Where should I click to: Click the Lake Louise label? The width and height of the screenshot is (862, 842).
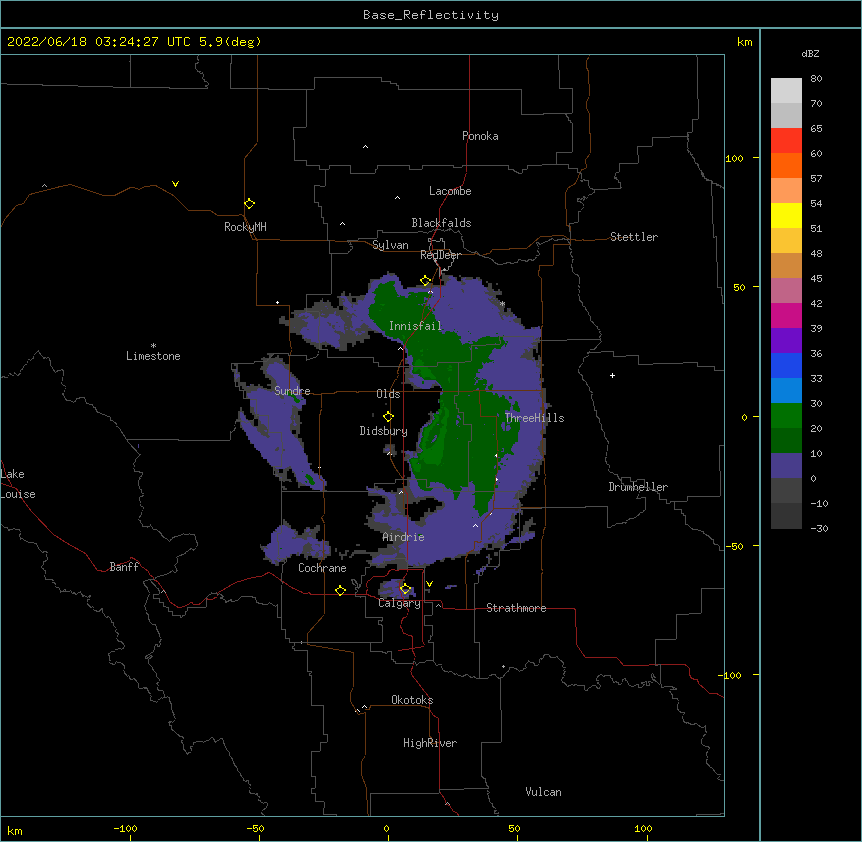pos(18,484)
